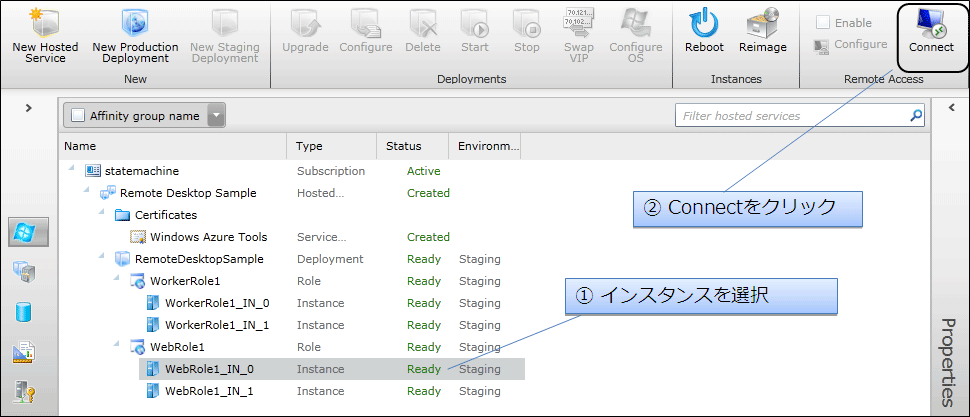This screenshot has width=970, height=417.
Task: Toggle the Remote Access Enable checkbox
Action: [823, 23]
